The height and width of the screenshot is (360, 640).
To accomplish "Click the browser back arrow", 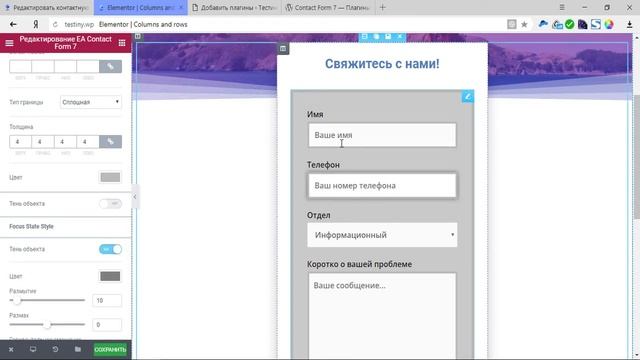I will click(x=13, y=24).
